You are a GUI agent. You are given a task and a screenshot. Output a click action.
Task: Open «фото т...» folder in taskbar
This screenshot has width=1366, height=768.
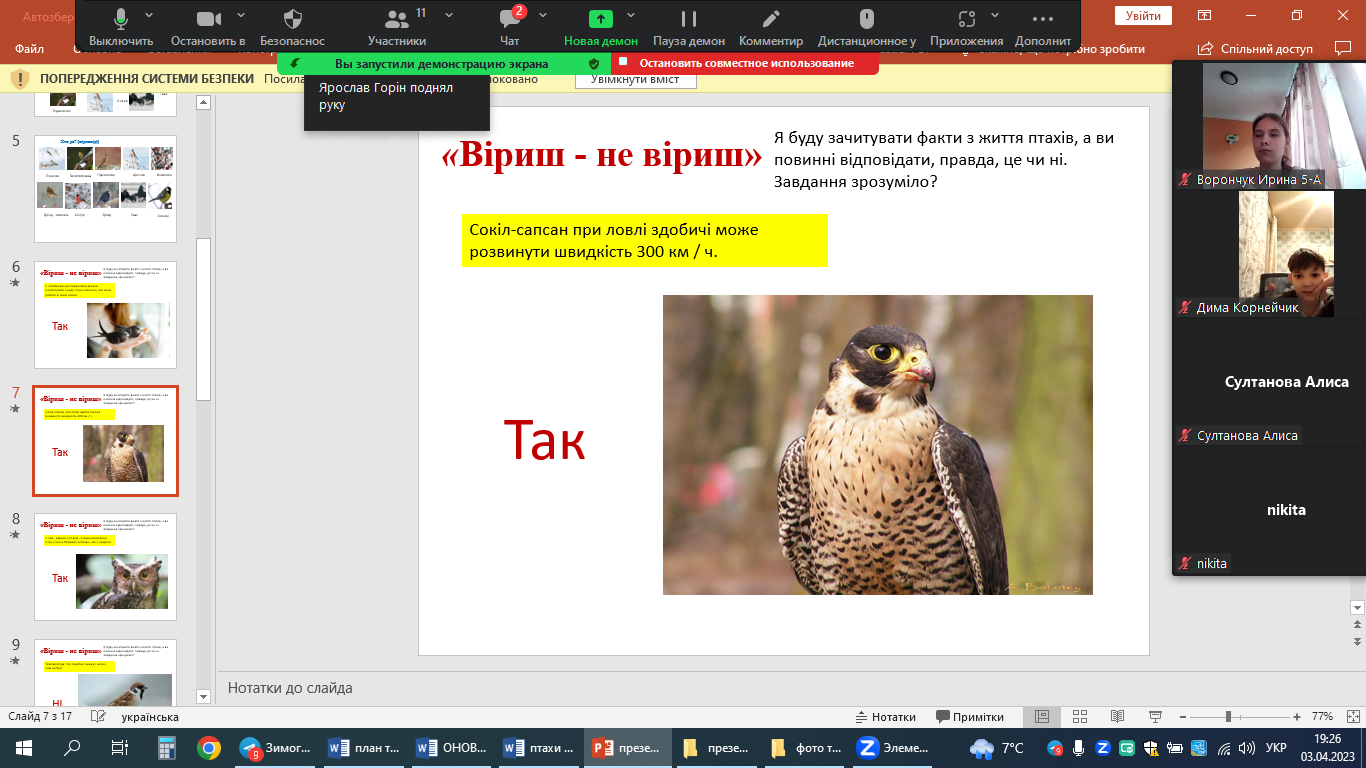coord(806,748)
